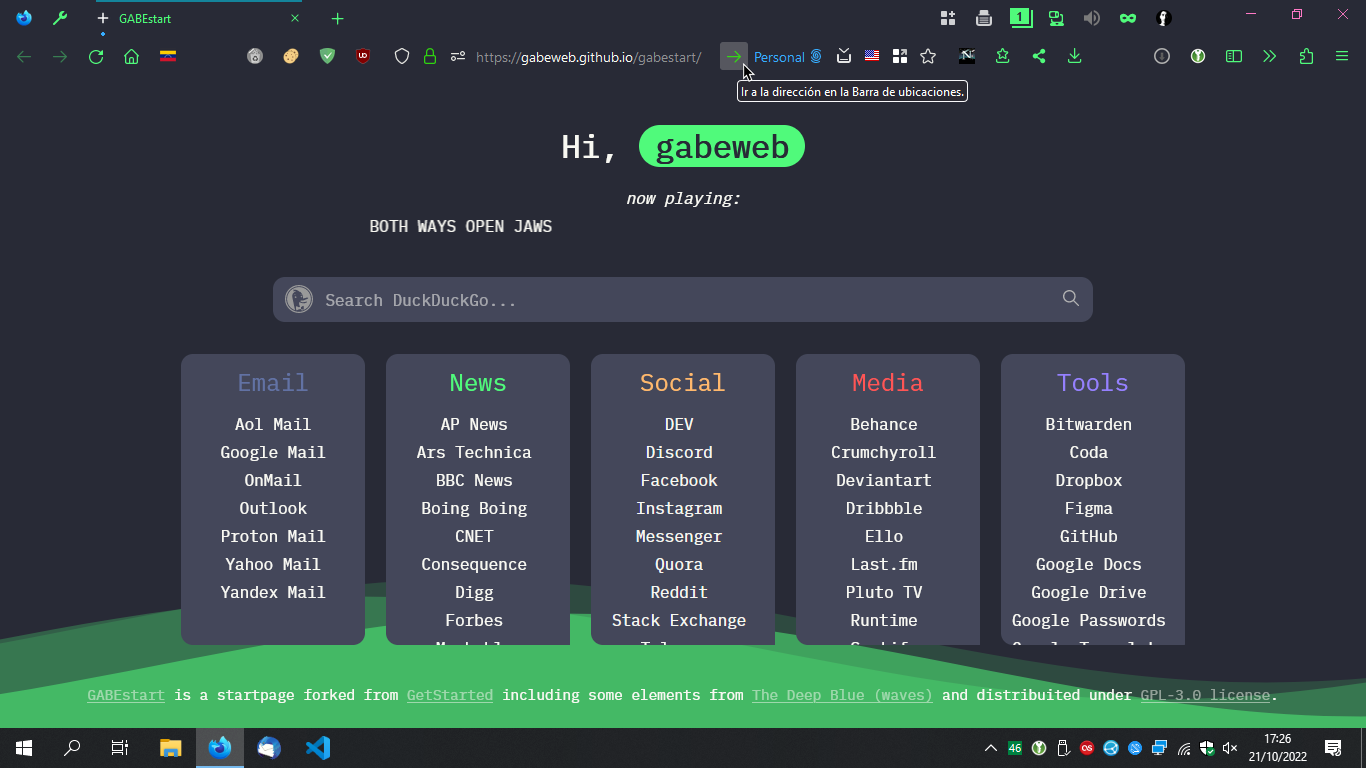
Task: Open the wrench tools icon in the tab bar
Action: pyautogui.click(x=60, y=18)
